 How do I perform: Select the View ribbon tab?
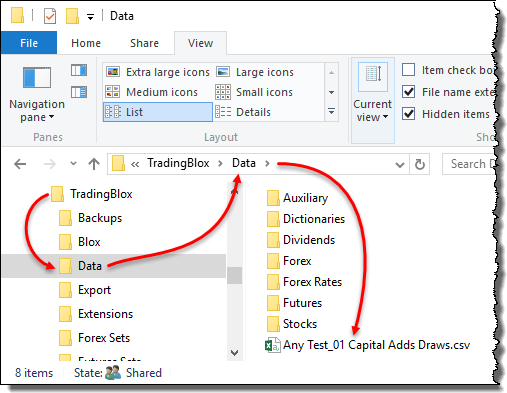200,43
